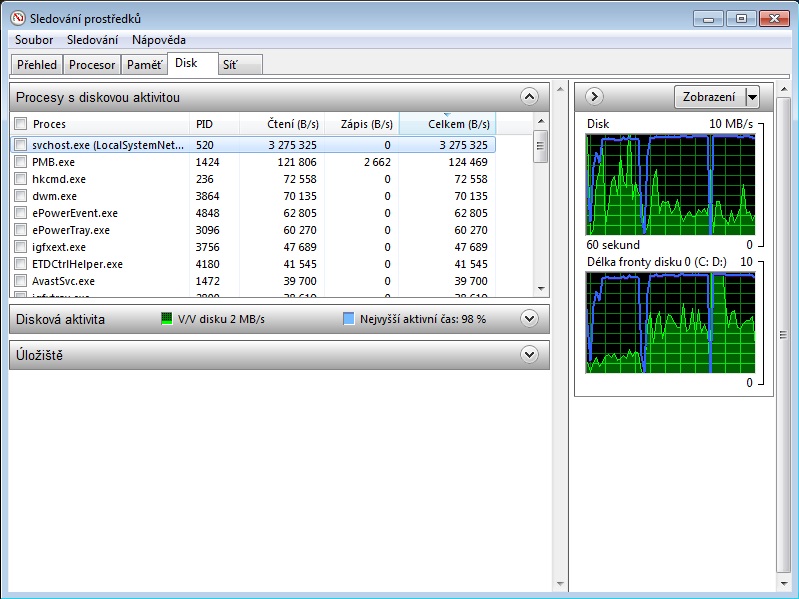Click the blue Nejvyšší aktivní čas legend square
This screenshot has width=799, height=599.
point(349,319)
